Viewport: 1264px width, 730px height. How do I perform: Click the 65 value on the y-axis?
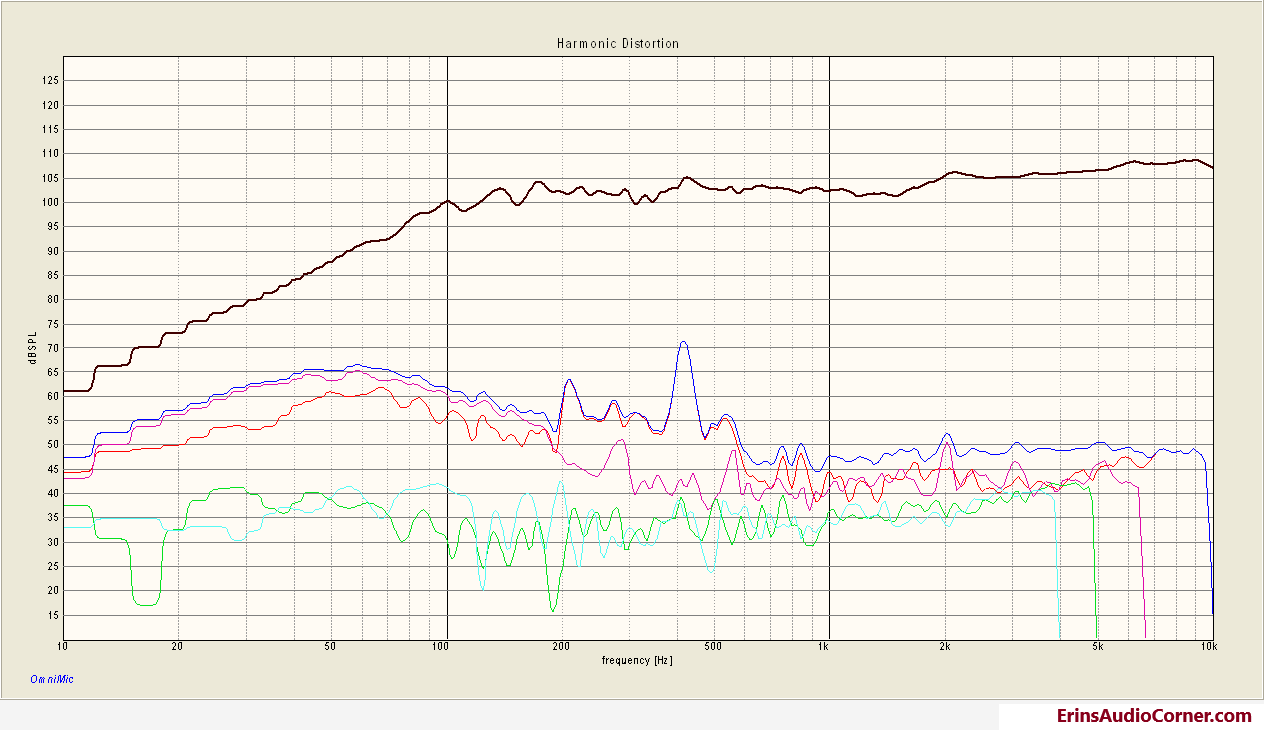(x=54, y=372)
